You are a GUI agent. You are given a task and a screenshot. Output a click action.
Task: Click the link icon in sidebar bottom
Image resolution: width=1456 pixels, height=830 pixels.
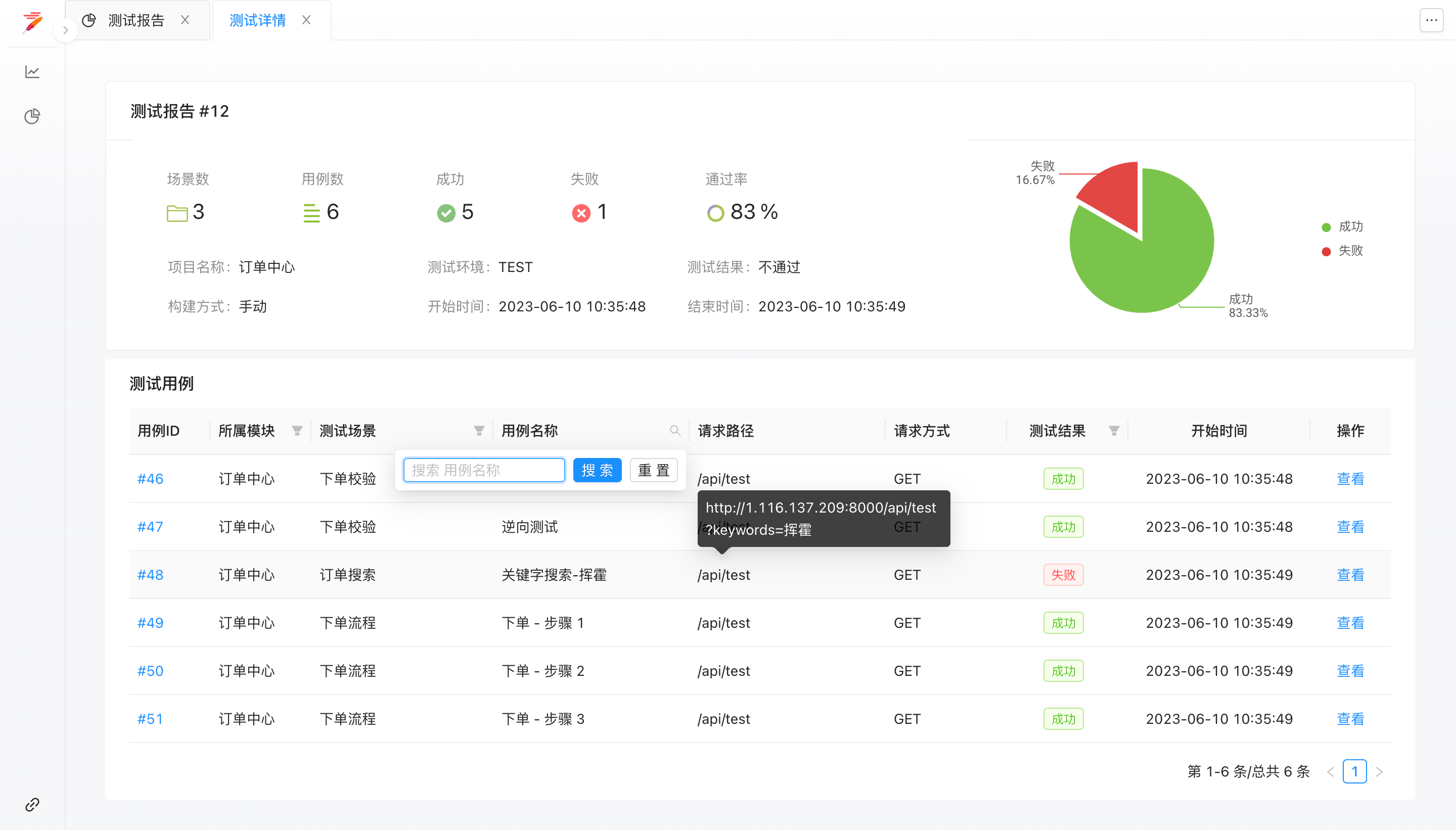(32, 804)
